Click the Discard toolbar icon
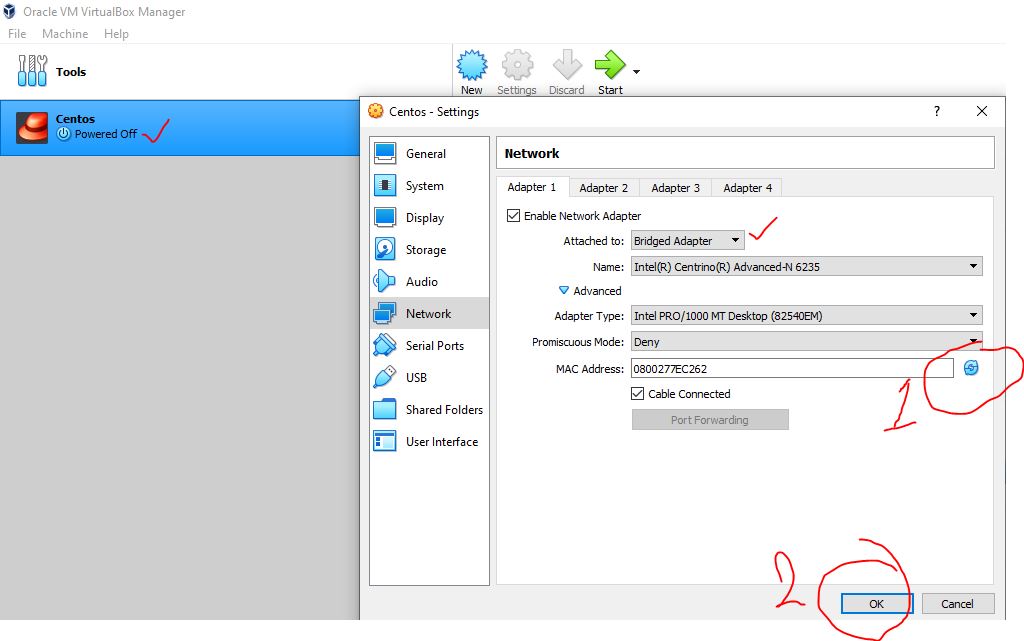Image resolution: width=1024 pixels, height=641 pixels. point(567,65)
